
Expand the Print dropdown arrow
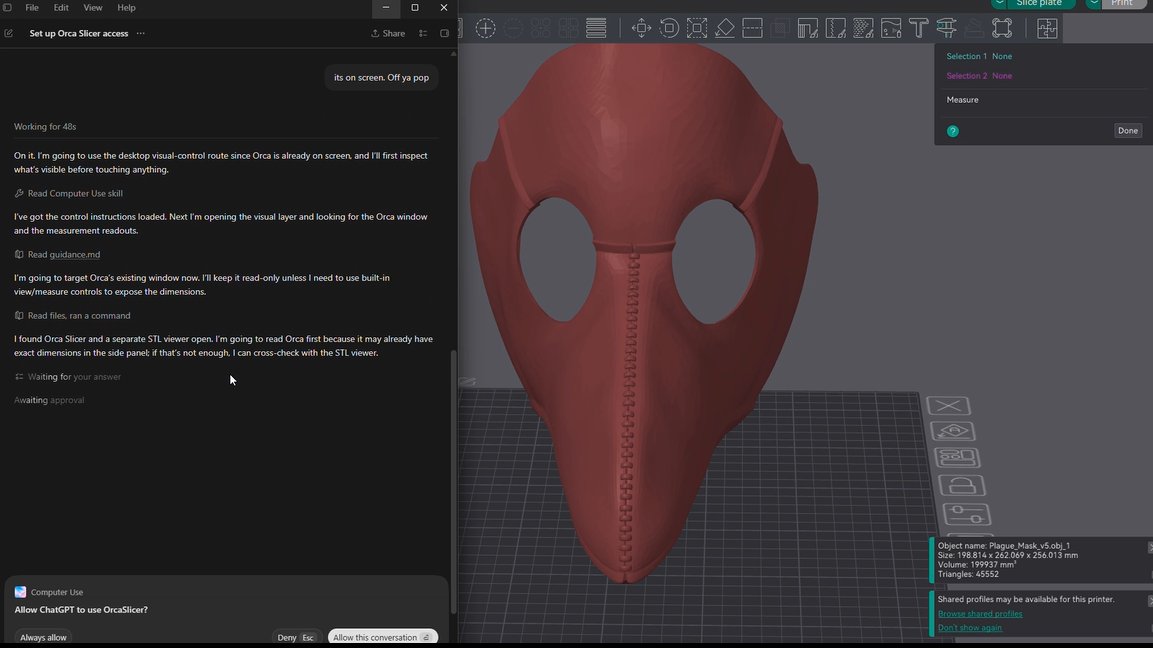tap(1093, 4)
